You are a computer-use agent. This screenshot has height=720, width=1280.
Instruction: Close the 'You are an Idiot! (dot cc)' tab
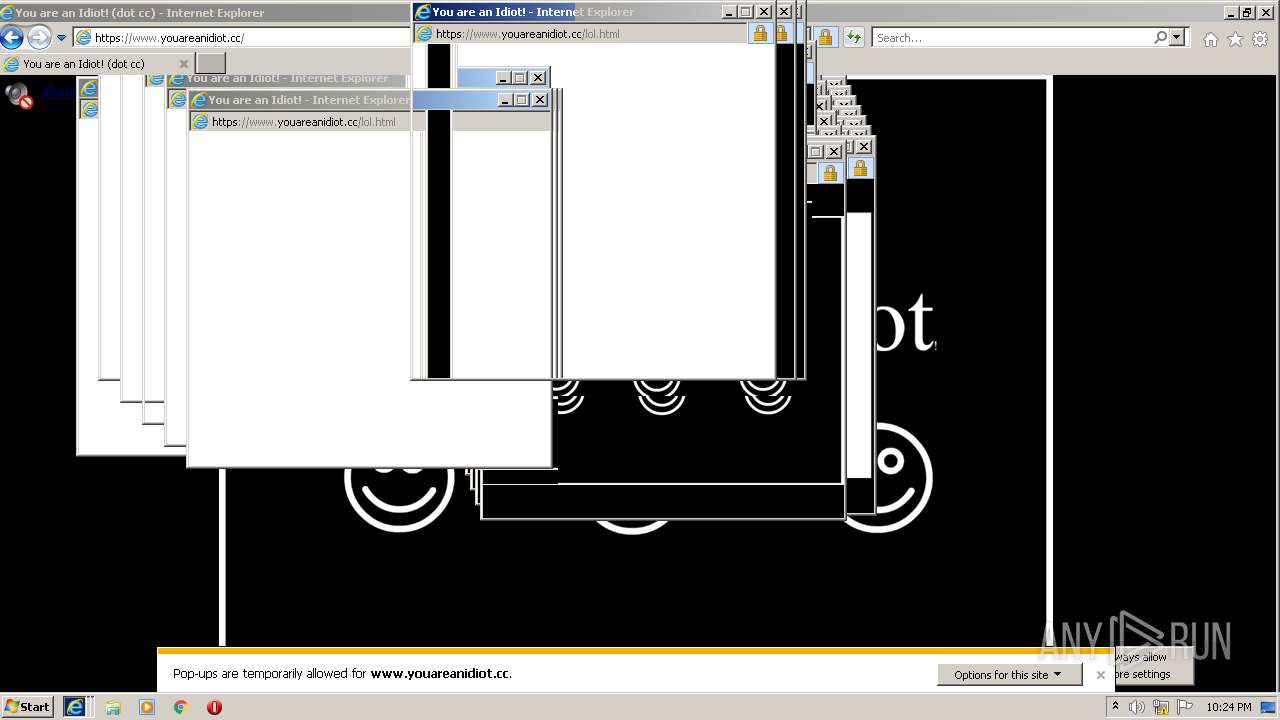click(183, 64)
